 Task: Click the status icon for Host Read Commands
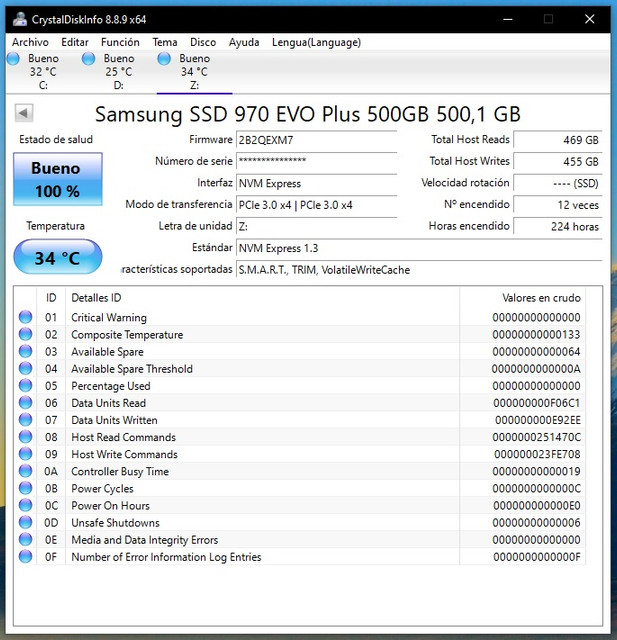point(25,437)
